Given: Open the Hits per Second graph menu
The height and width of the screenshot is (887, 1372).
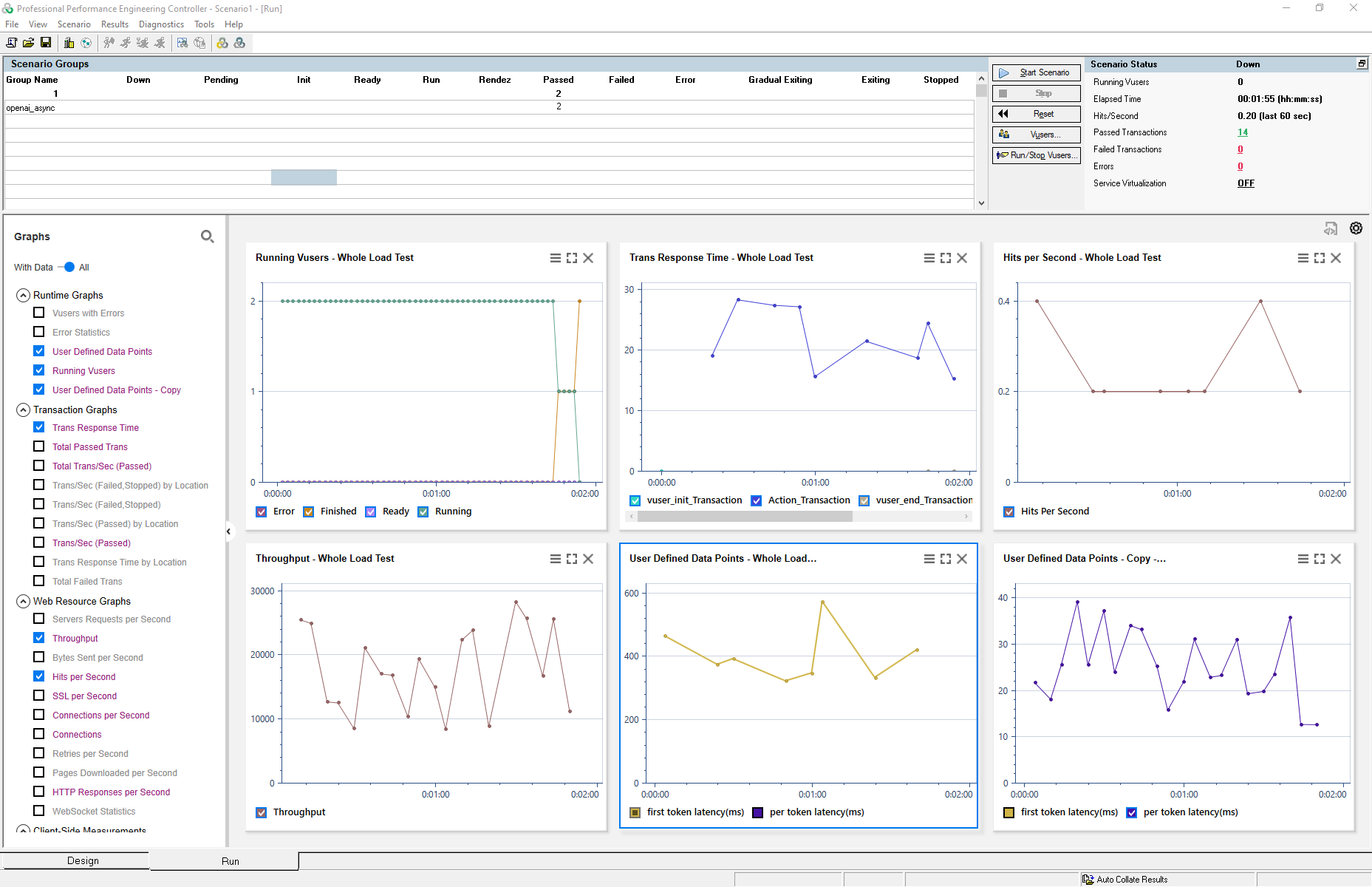Looking at the screenshot, I should (1303, 258).
